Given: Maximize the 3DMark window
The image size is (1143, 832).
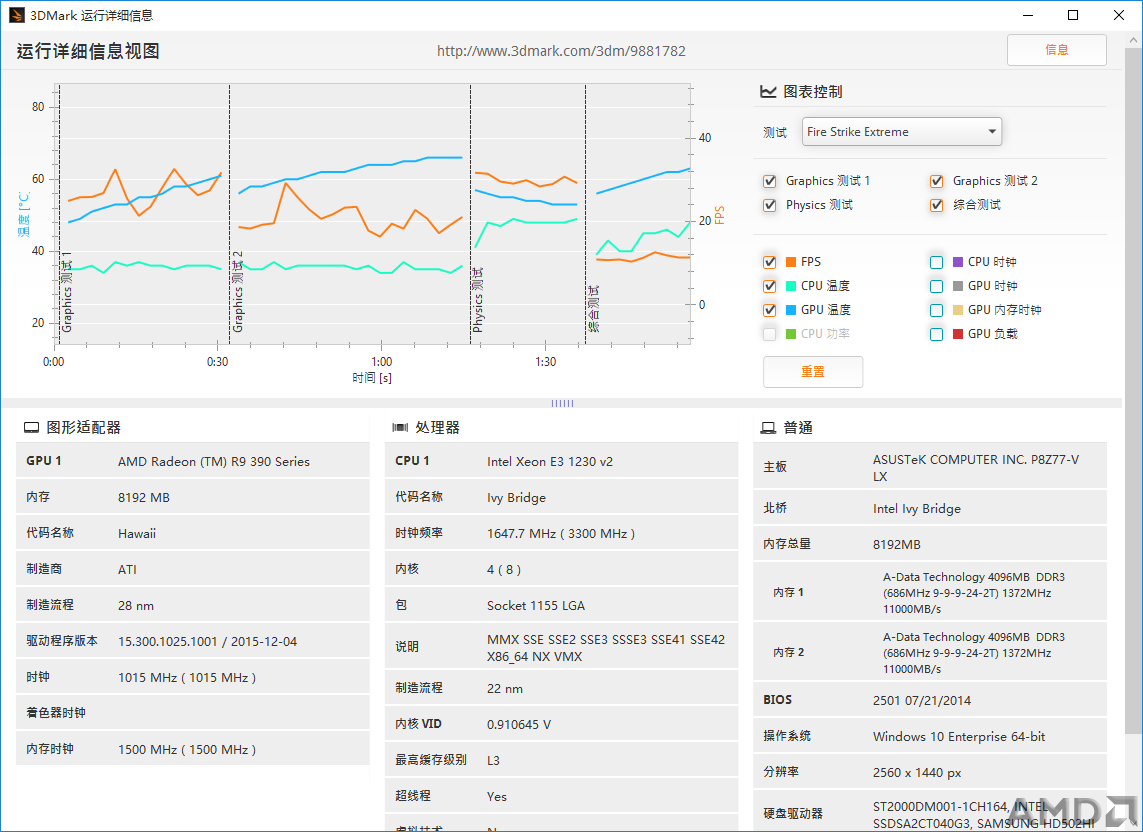Looking at the screenshot, I should click(1073, 15).
